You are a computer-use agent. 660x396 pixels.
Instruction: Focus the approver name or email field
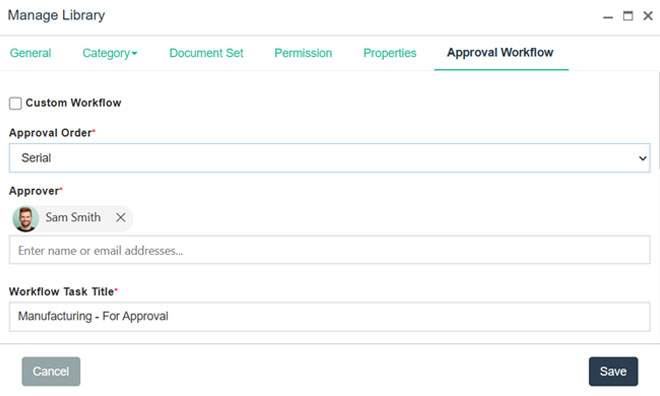(330, 250)
